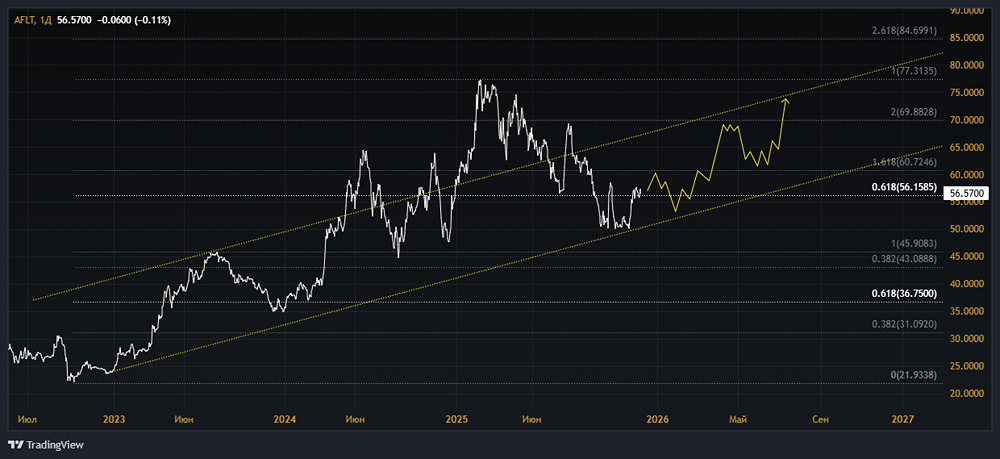The width and height of the screenshot is (1000, 459).
Task: Click the 20.0000 price axis label
Action: click(x=967, y=394)
